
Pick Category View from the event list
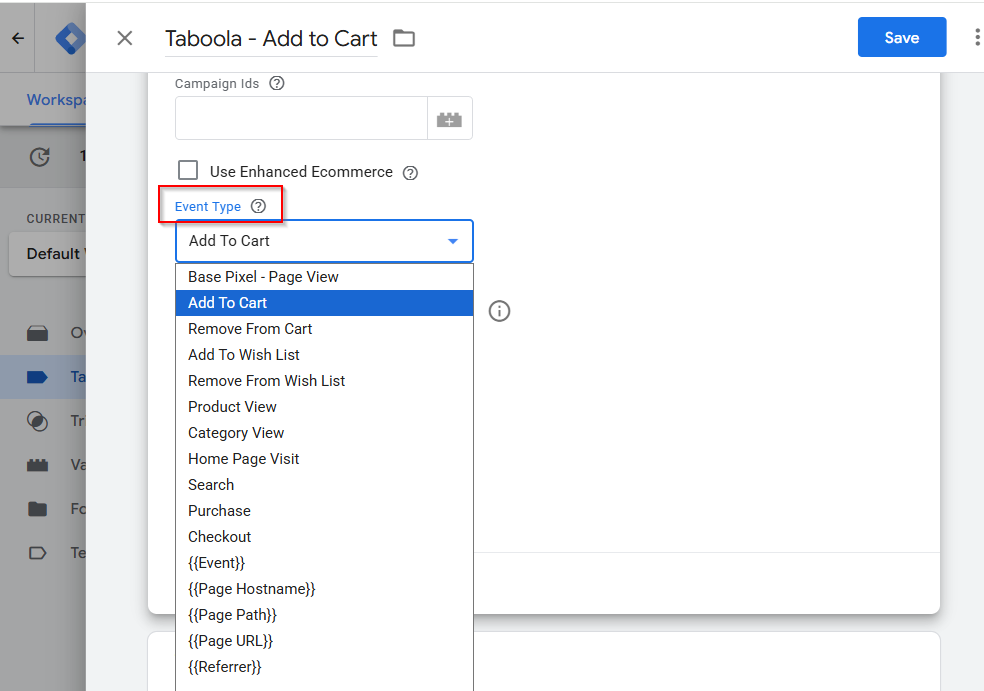pyautogui.click(x=324, y=433)
